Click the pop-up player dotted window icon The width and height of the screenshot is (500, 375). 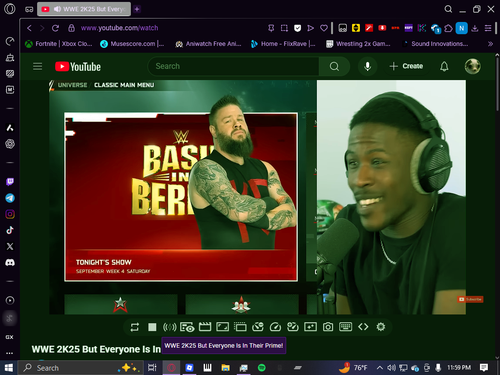(x=240, y=327)
